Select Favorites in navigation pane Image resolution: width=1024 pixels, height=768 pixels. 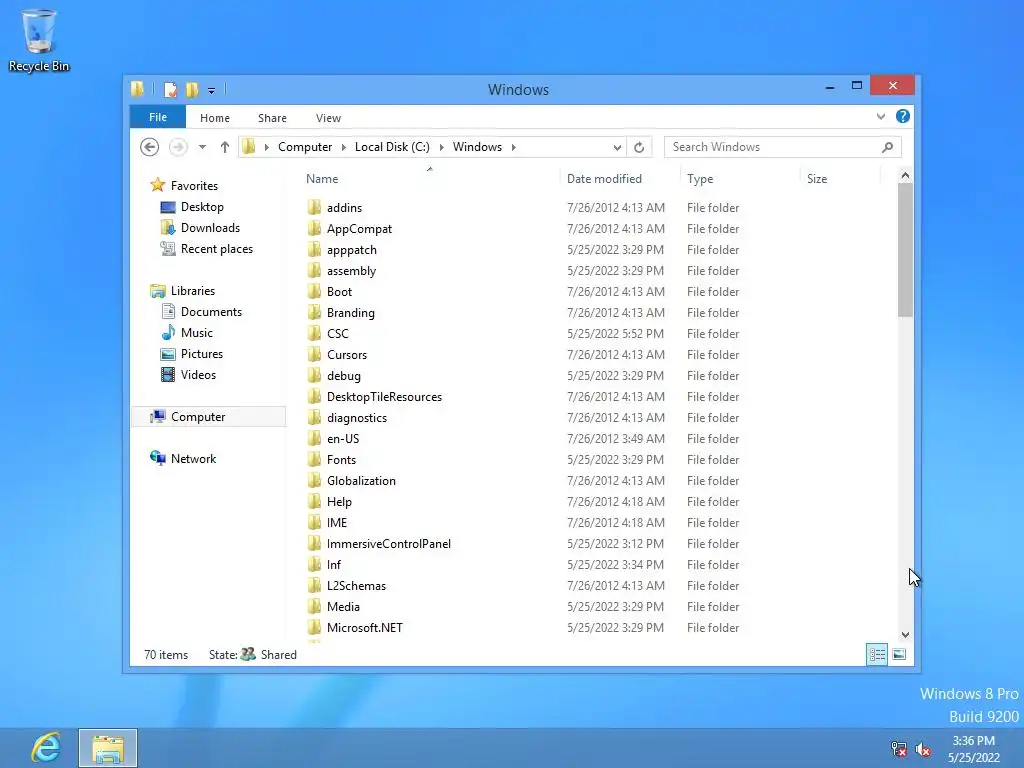click(x=194, y=186)
